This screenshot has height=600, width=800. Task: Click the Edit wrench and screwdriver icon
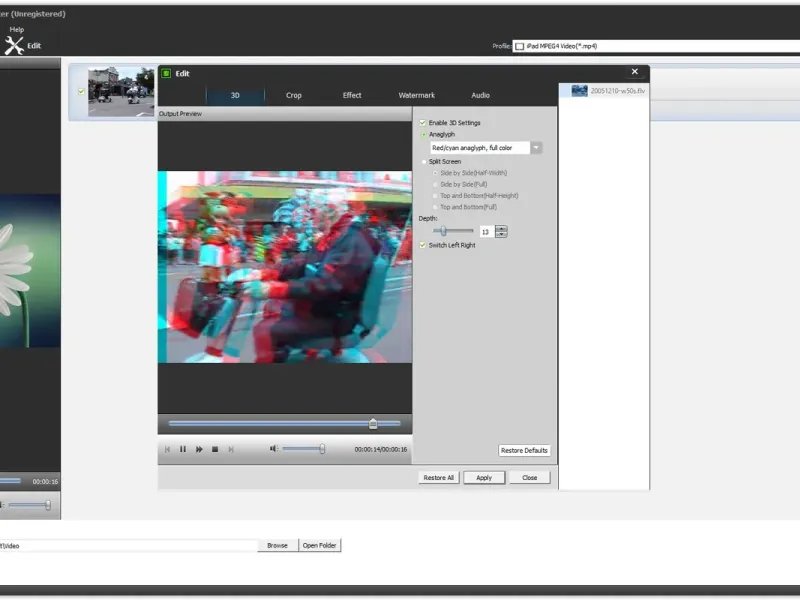14,45
